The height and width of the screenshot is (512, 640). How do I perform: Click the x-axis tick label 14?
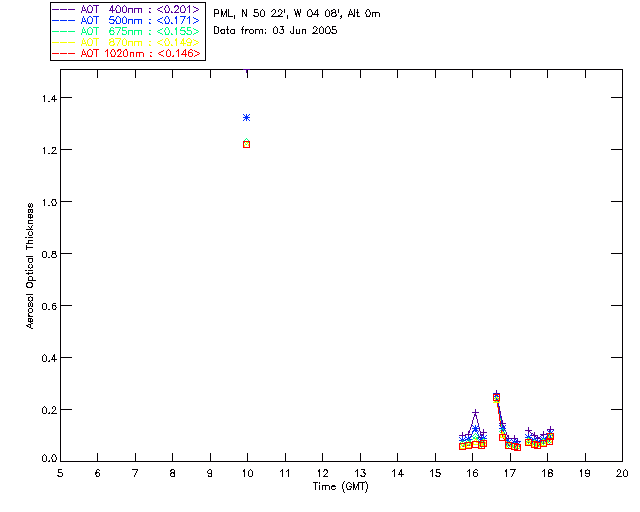[x=398, y=473]
